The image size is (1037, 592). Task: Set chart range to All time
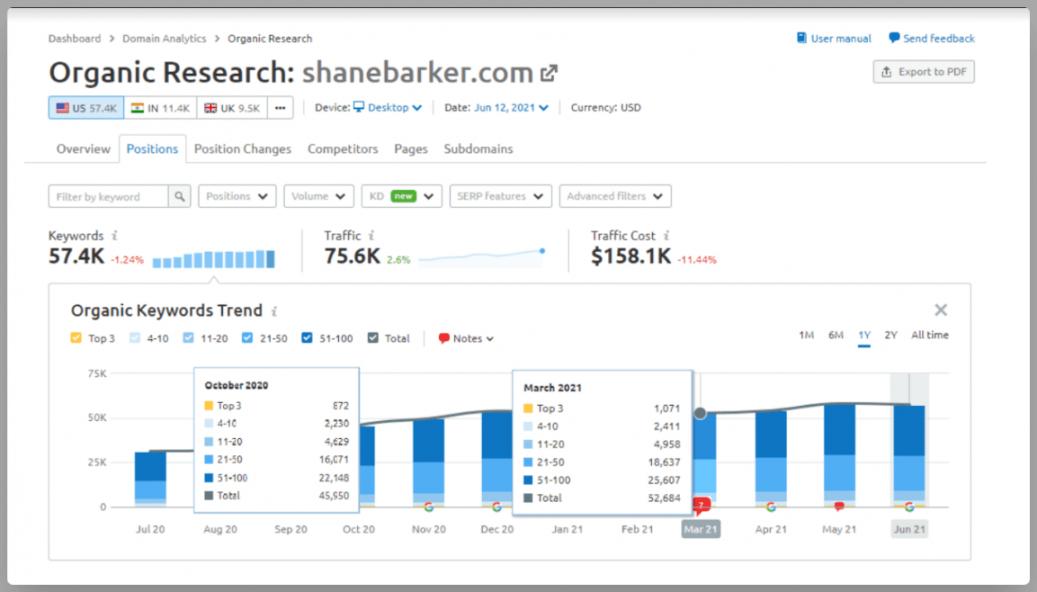930,335
